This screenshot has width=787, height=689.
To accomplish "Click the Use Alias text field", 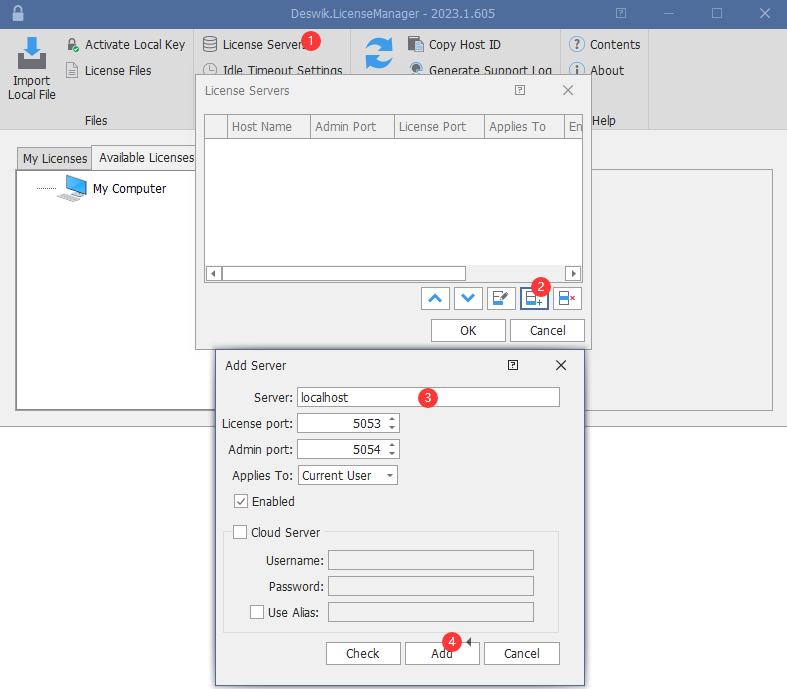I will tap(431, 612).
